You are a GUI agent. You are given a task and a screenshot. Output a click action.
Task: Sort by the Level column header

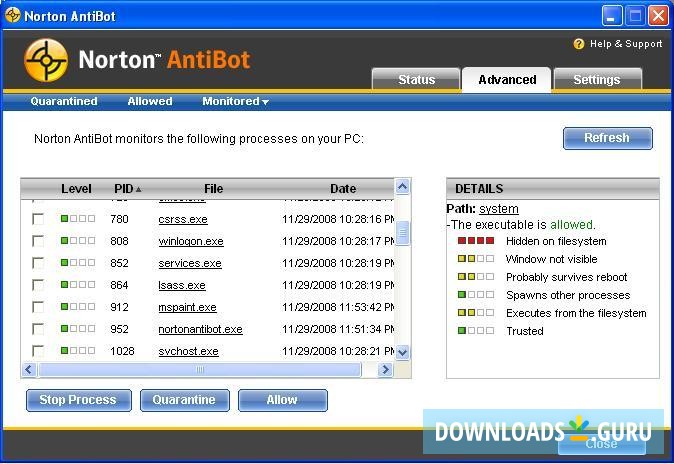(76, 189)
